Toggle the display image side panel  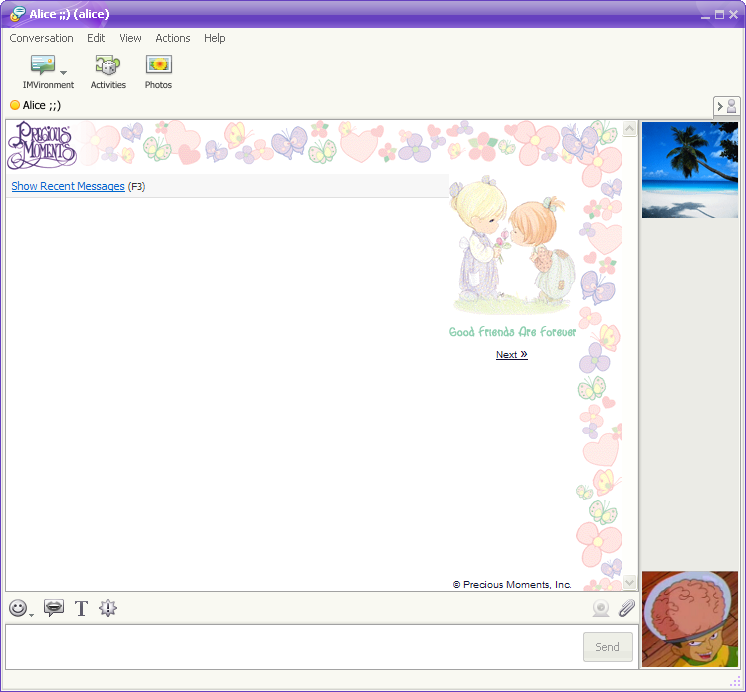(726, 106)
